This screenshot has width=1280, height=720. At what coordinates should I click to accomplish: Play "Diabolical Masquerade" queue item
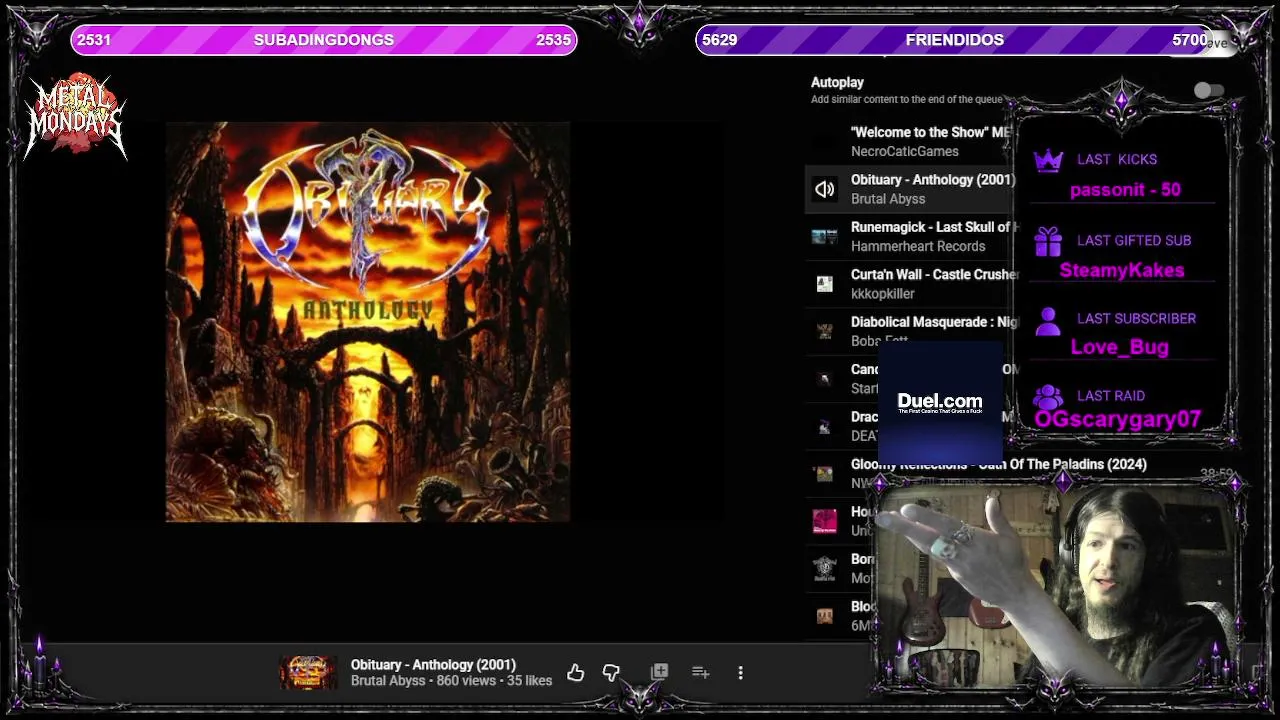click(934, 322)
